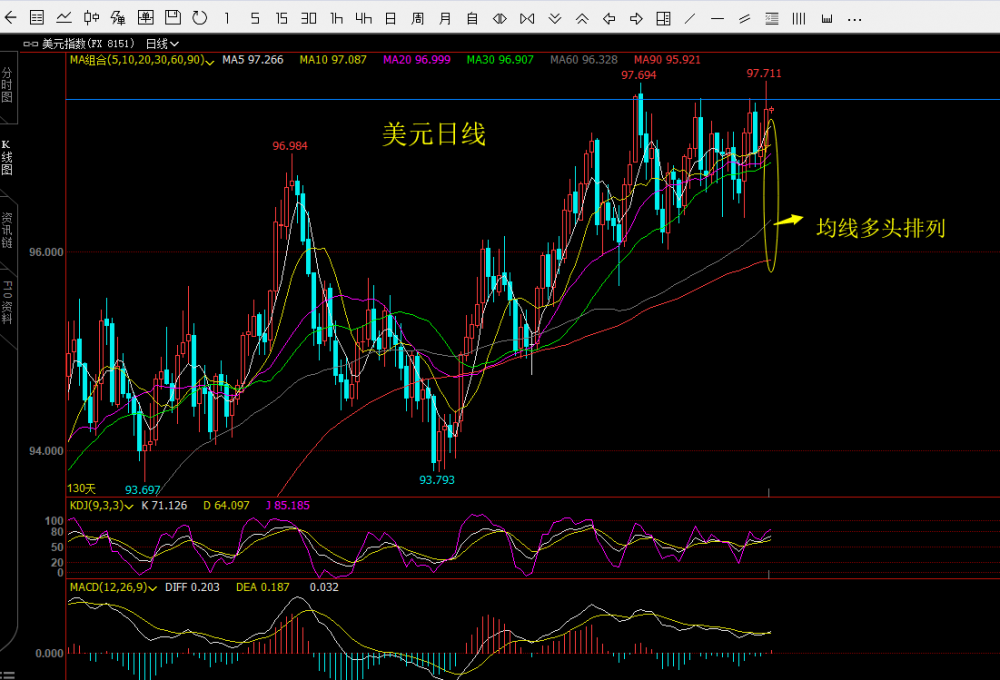The image size is (1000, 680).
Task: Select the candlestick chart icon
Action: coord(91,18)
